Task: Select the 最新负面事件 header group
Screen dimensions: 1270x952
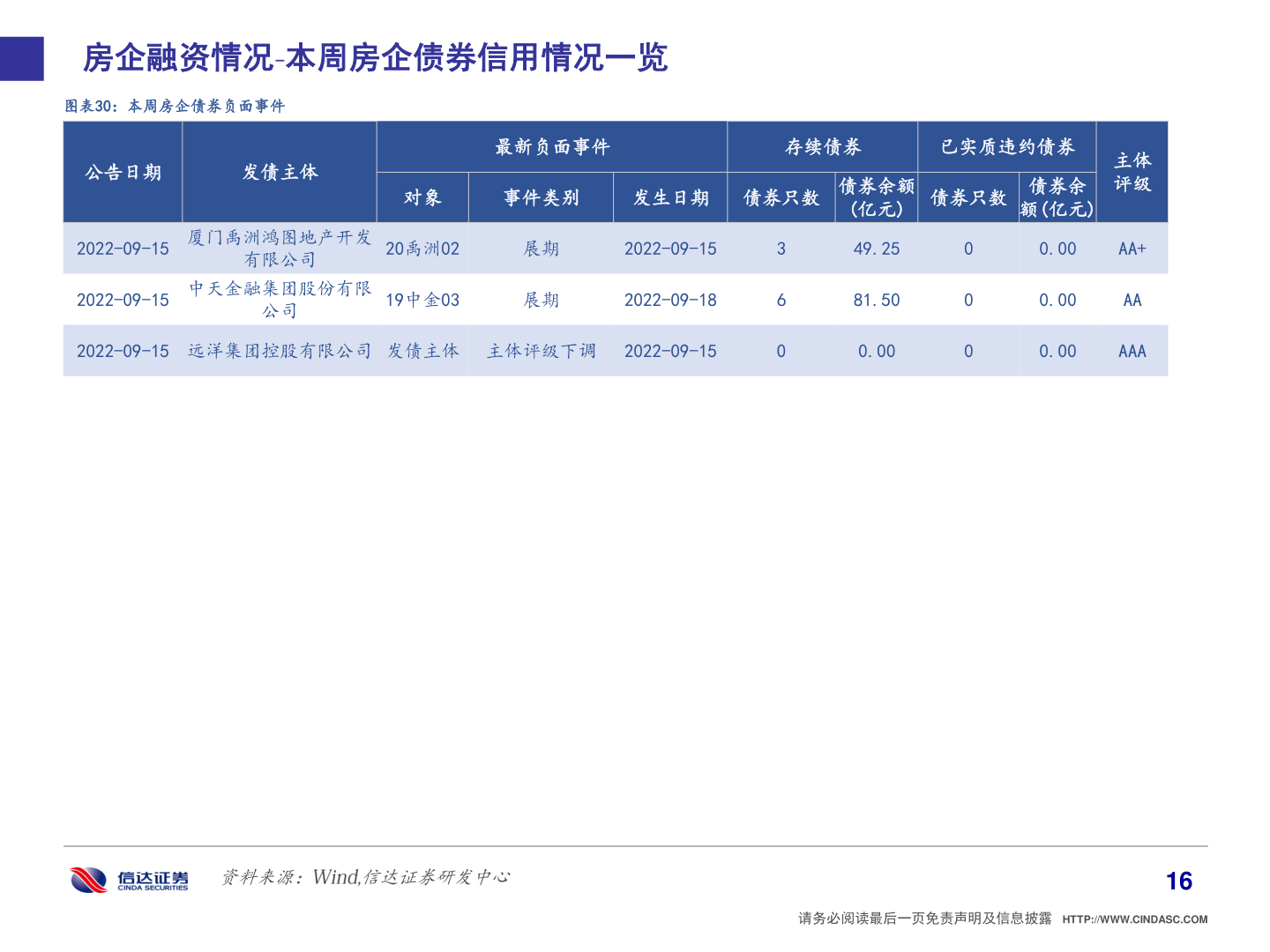Action: 552,146
